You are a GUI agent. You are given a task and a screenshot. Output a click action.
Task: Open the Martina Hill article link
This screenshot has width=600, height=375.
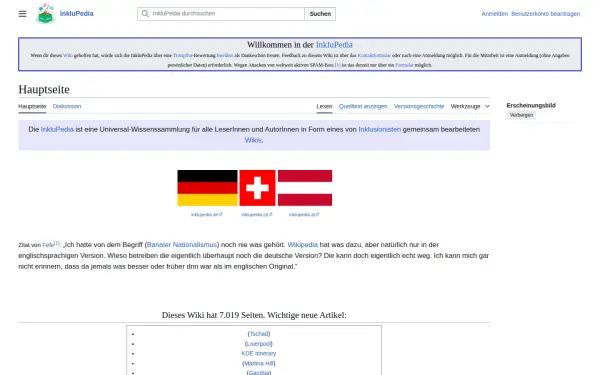tap(259, 364)
